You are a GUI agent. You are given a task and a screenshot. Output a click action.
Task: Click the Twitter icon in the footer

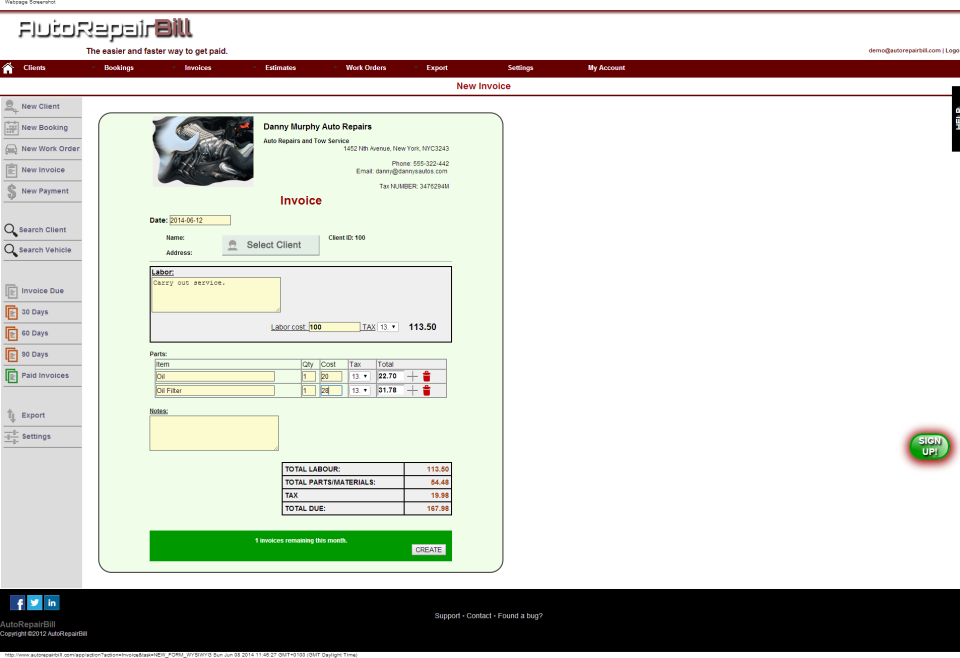34,602
